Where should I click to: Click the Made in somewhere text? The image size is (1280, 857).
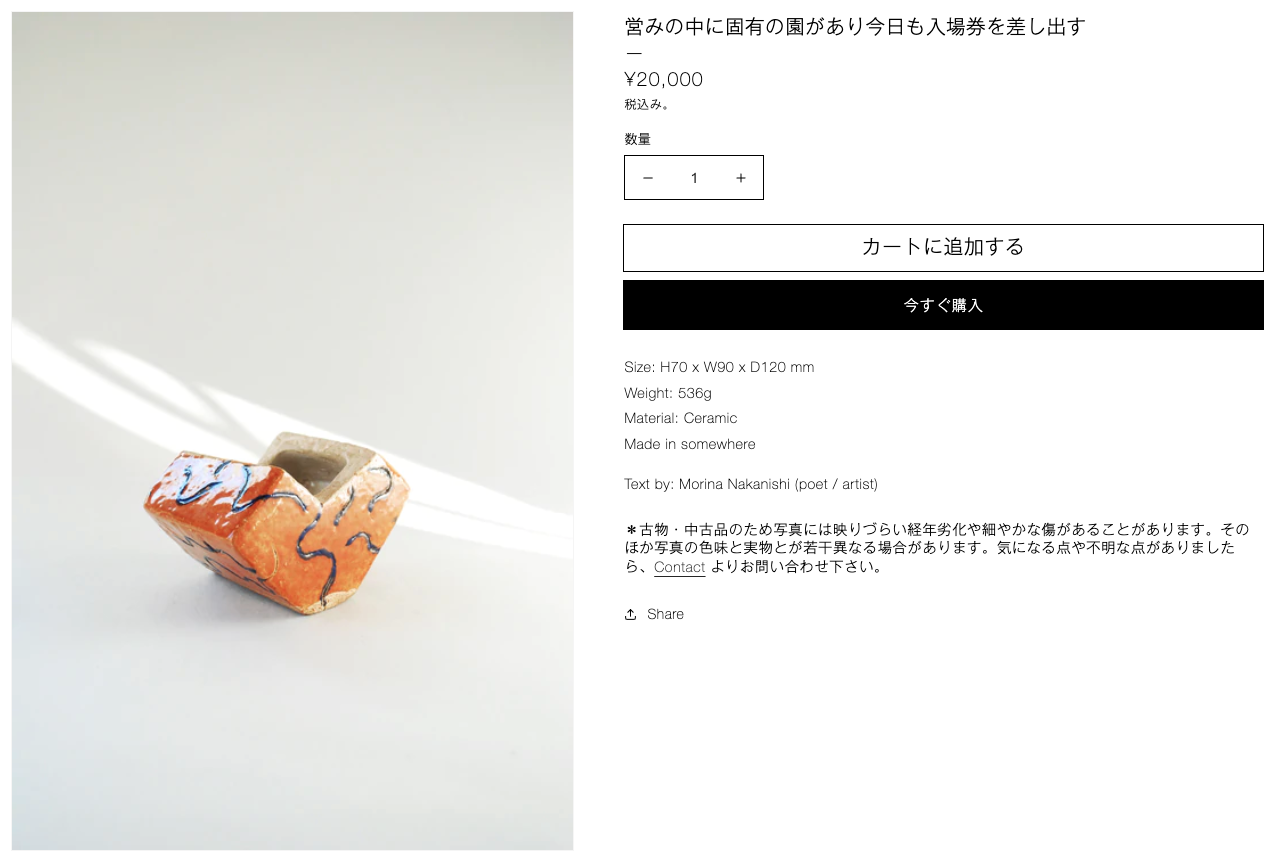(x=690, y=444)
